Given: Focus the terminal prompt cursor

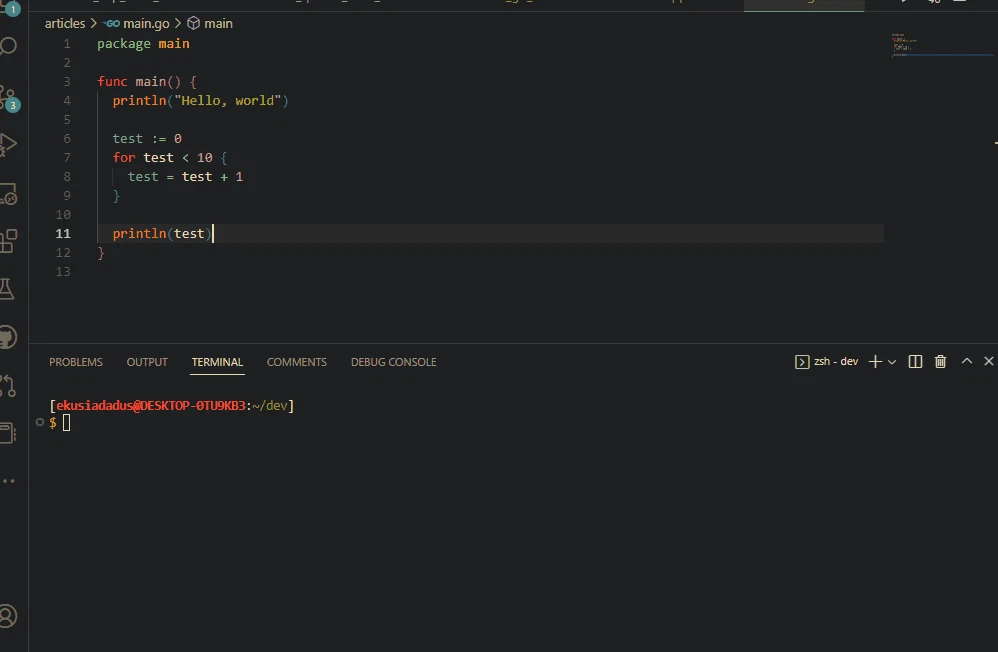Looking at the screenshot, I should click(x=66, y=423).
